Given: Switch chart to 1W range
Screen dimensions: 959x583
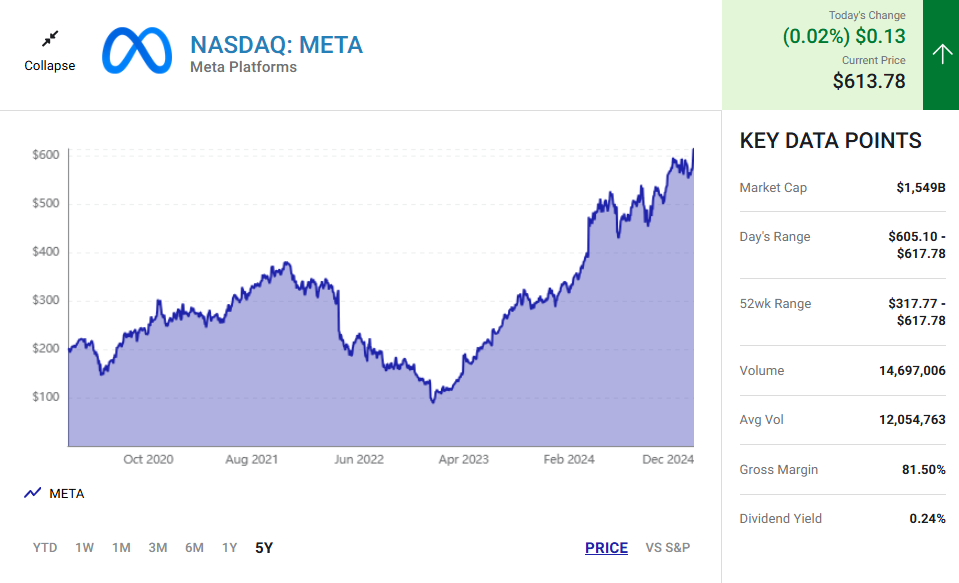Looking at the screenshot, I should (85, 547).
